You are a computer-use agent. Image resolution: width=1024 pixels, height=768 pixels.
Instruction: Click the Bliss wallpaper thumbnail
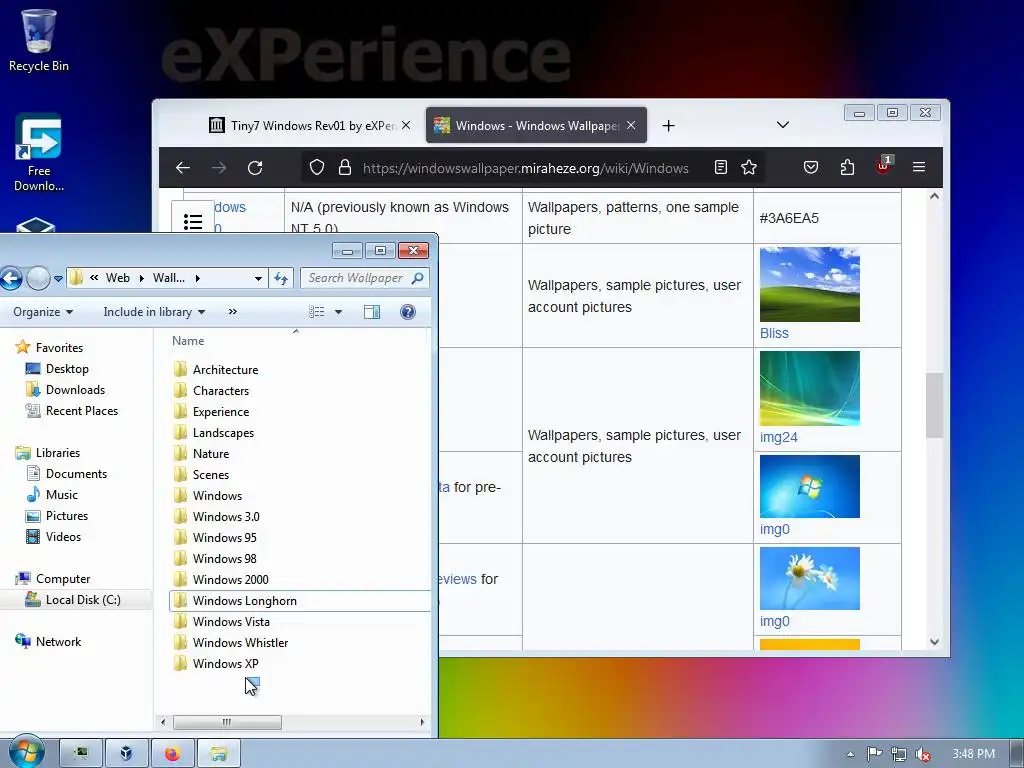coord(810,284)
